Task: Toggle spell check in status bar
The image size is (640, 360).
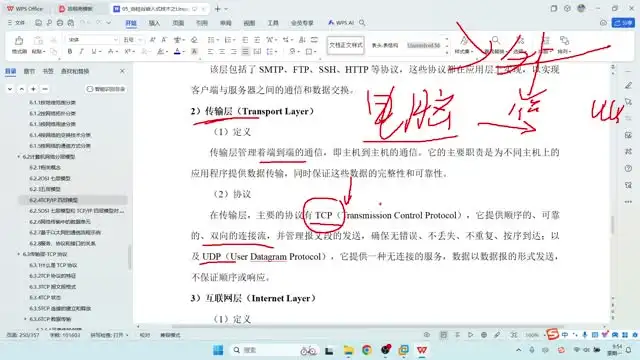Action: click(109, 335)
